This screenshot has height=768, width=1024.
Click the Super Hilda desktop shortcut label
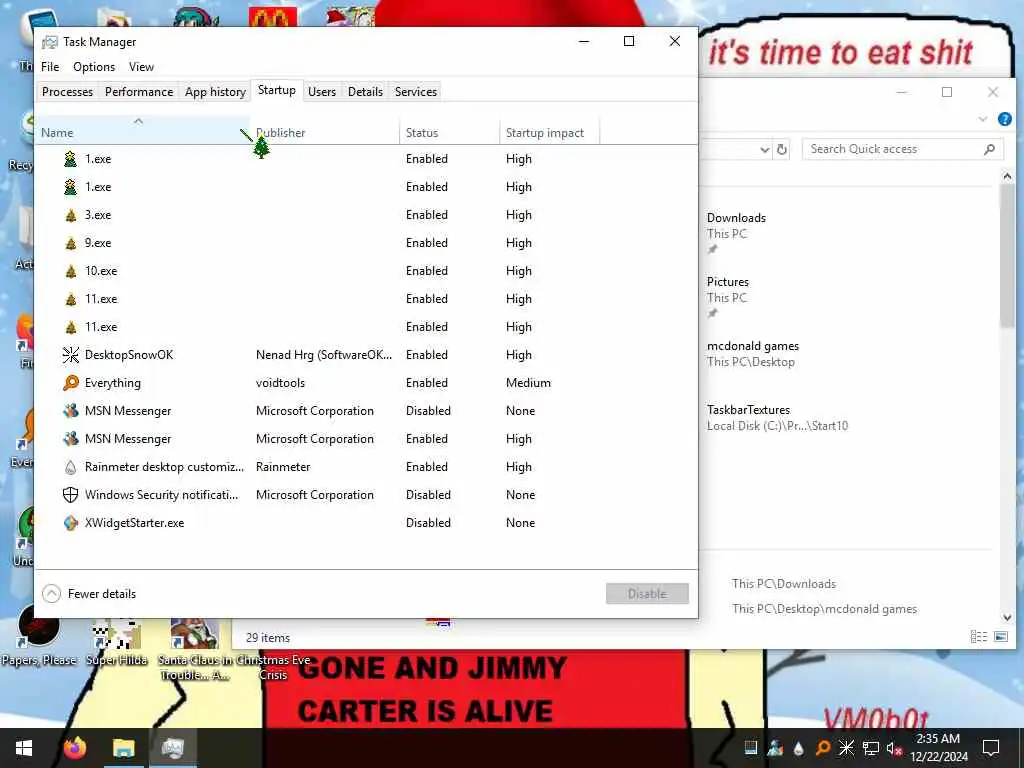(x=117, y=660)
